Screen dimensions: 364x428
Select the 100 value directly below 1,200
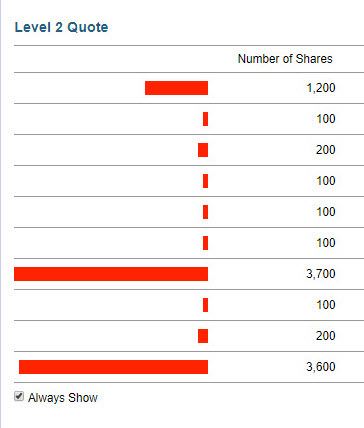click(x=326, y=119)
